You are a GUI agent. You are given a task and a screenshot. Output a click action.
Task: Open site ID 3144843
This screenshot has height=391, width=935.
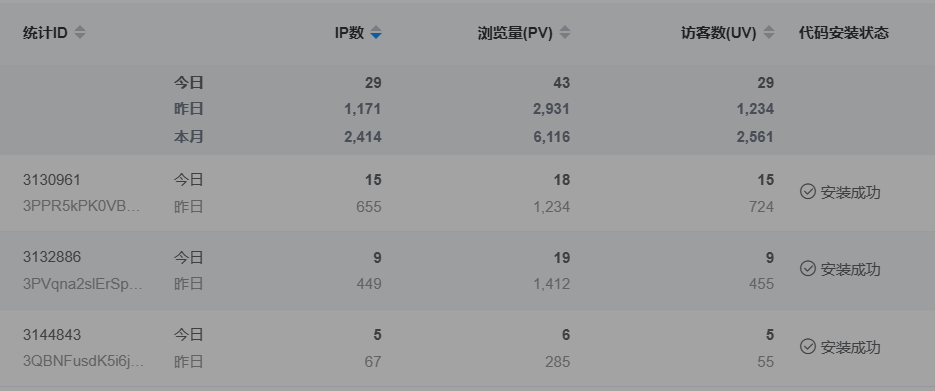tap(52, 334)
